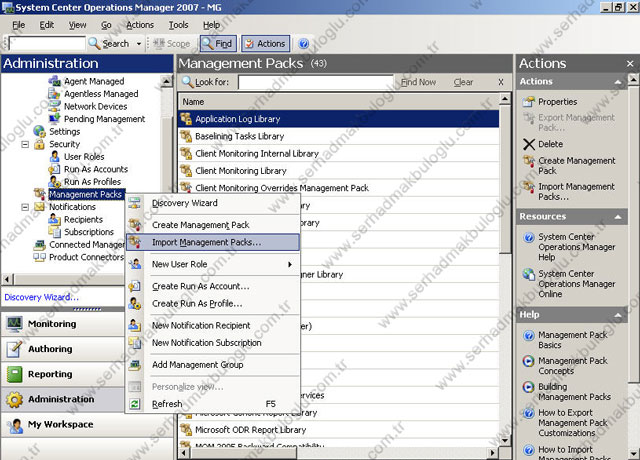Choose Add Management Group in context menu
640x460 pixels.
click(x=213, y=364)
